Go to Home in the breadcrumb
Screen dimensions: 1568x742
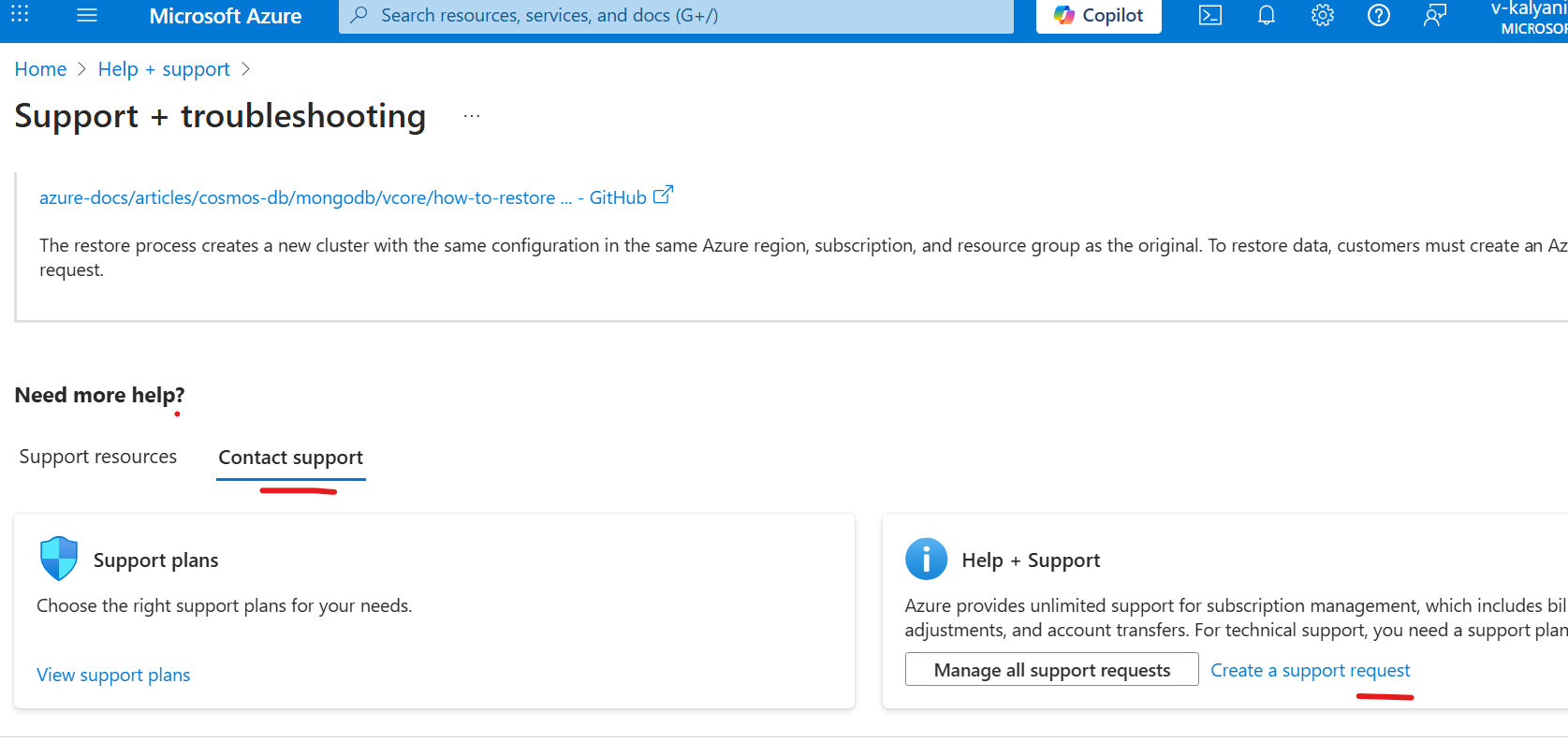(x=40, y=69)
